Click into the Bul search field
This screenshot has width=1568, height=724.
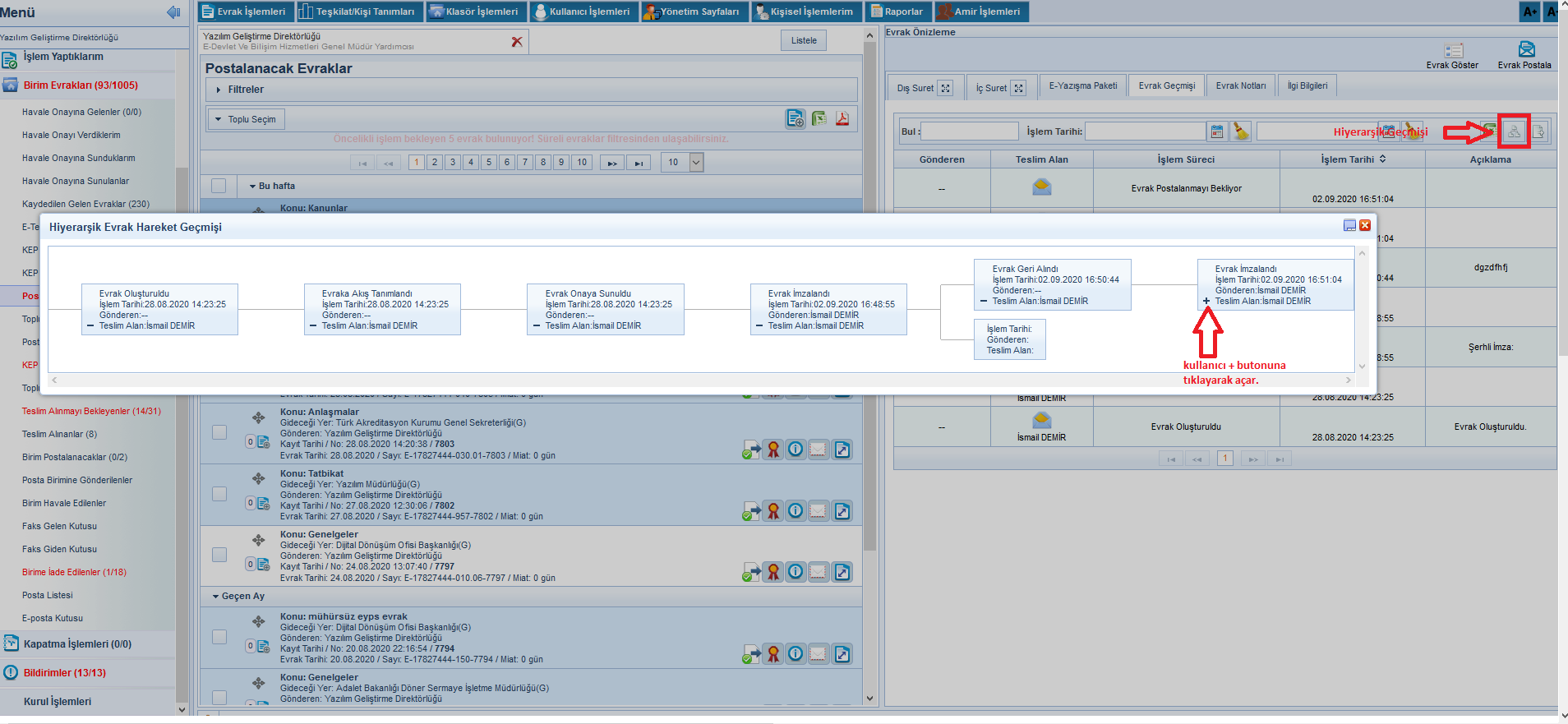point(970,131)
